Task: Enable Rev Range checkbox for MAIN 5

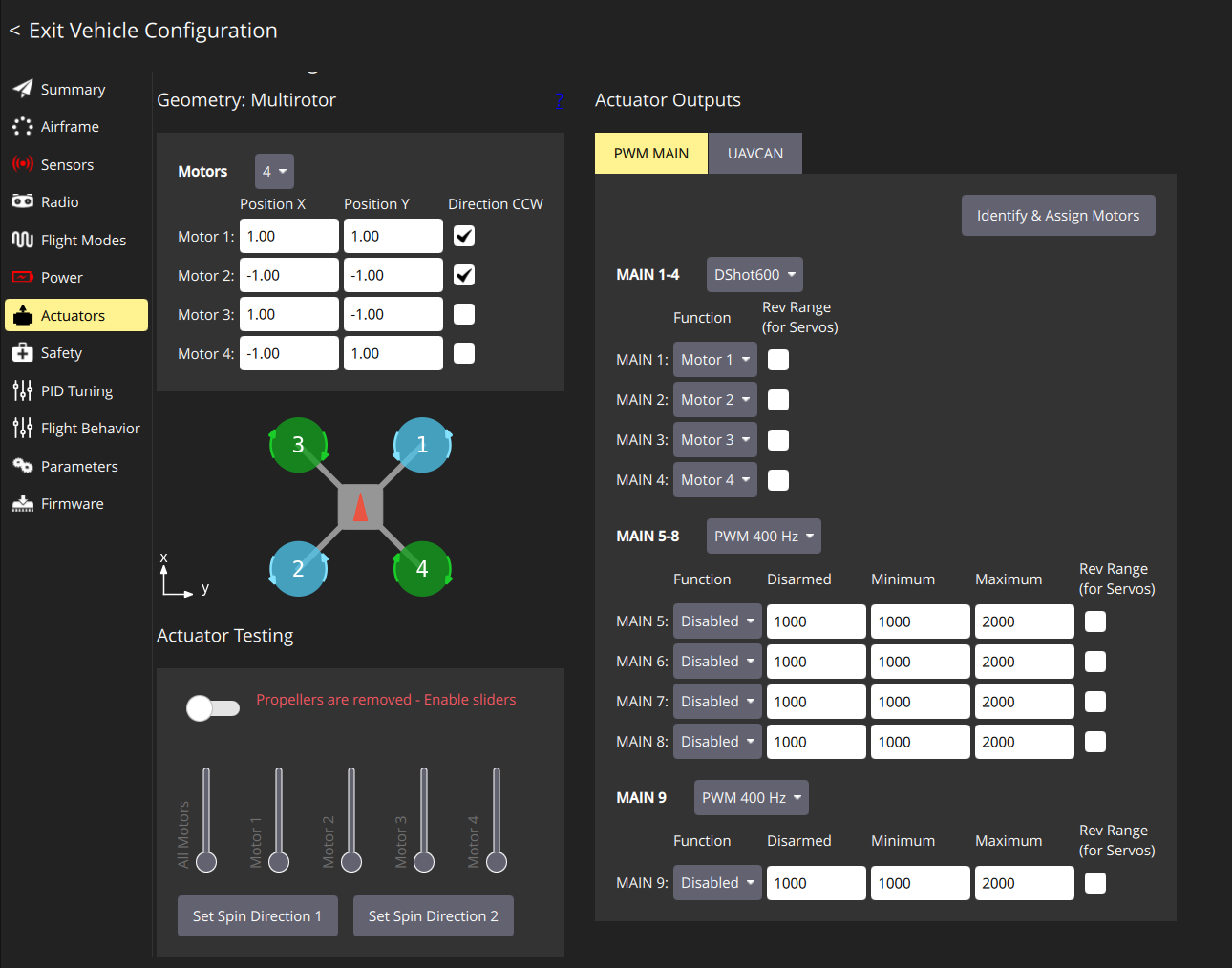Action: tap(1095, 621)
